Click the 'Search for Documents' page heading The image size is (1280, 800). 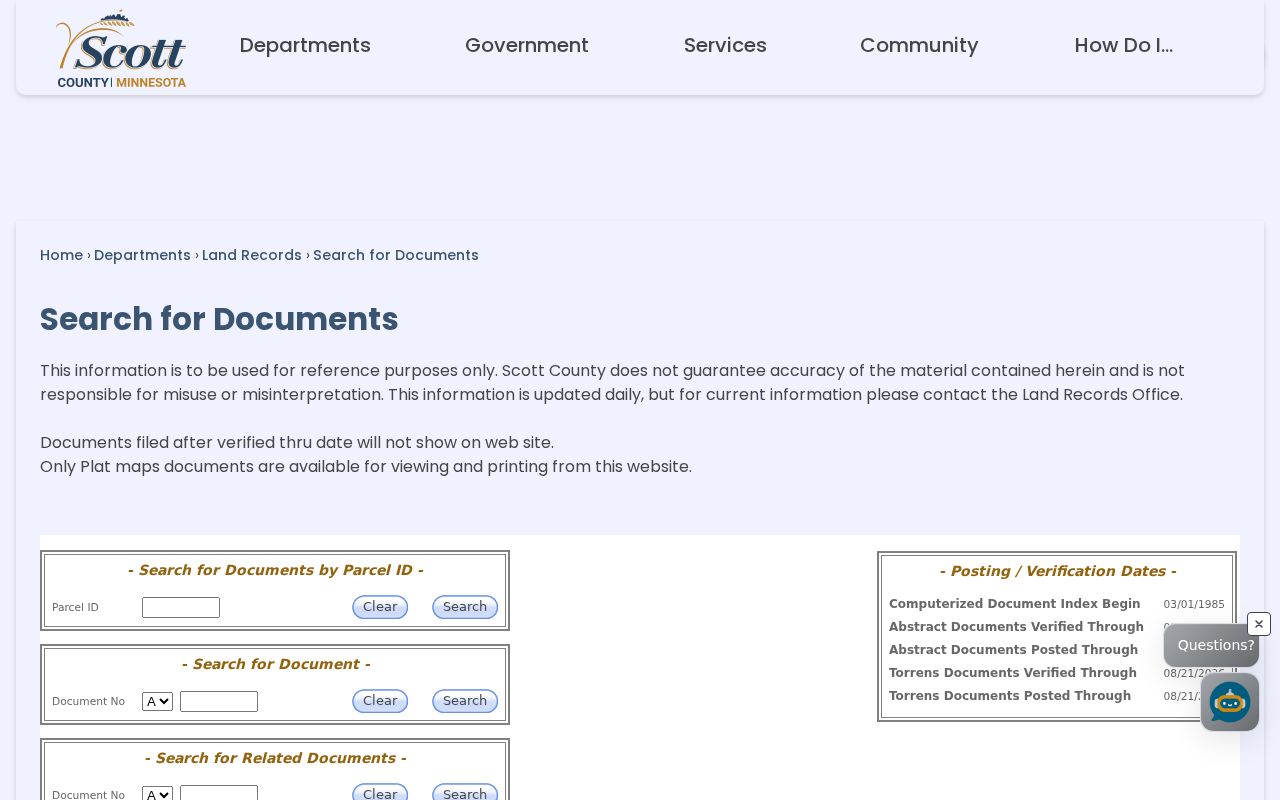pyautogui.click(x=219, y=319)
